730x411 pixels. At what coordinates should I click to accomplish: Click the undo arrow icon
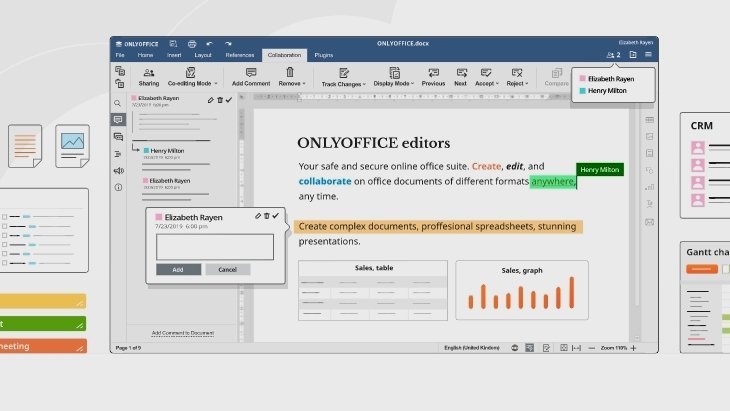click(210, 44)
